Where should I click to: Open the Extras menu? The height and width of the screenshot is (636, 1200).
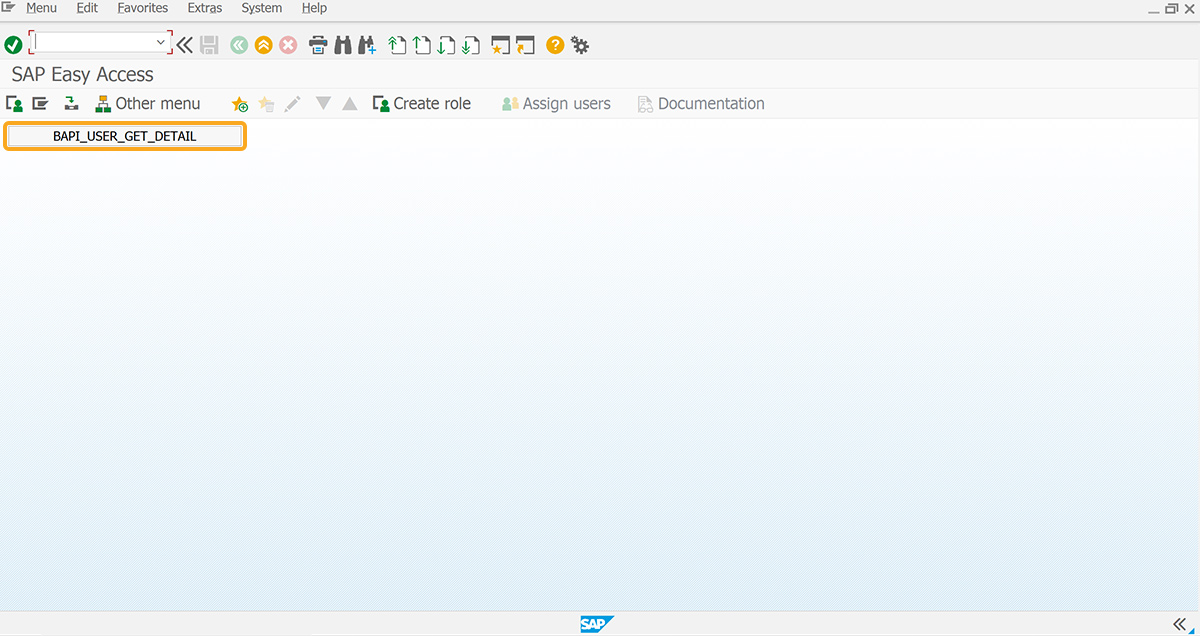[x=205, y=8]
